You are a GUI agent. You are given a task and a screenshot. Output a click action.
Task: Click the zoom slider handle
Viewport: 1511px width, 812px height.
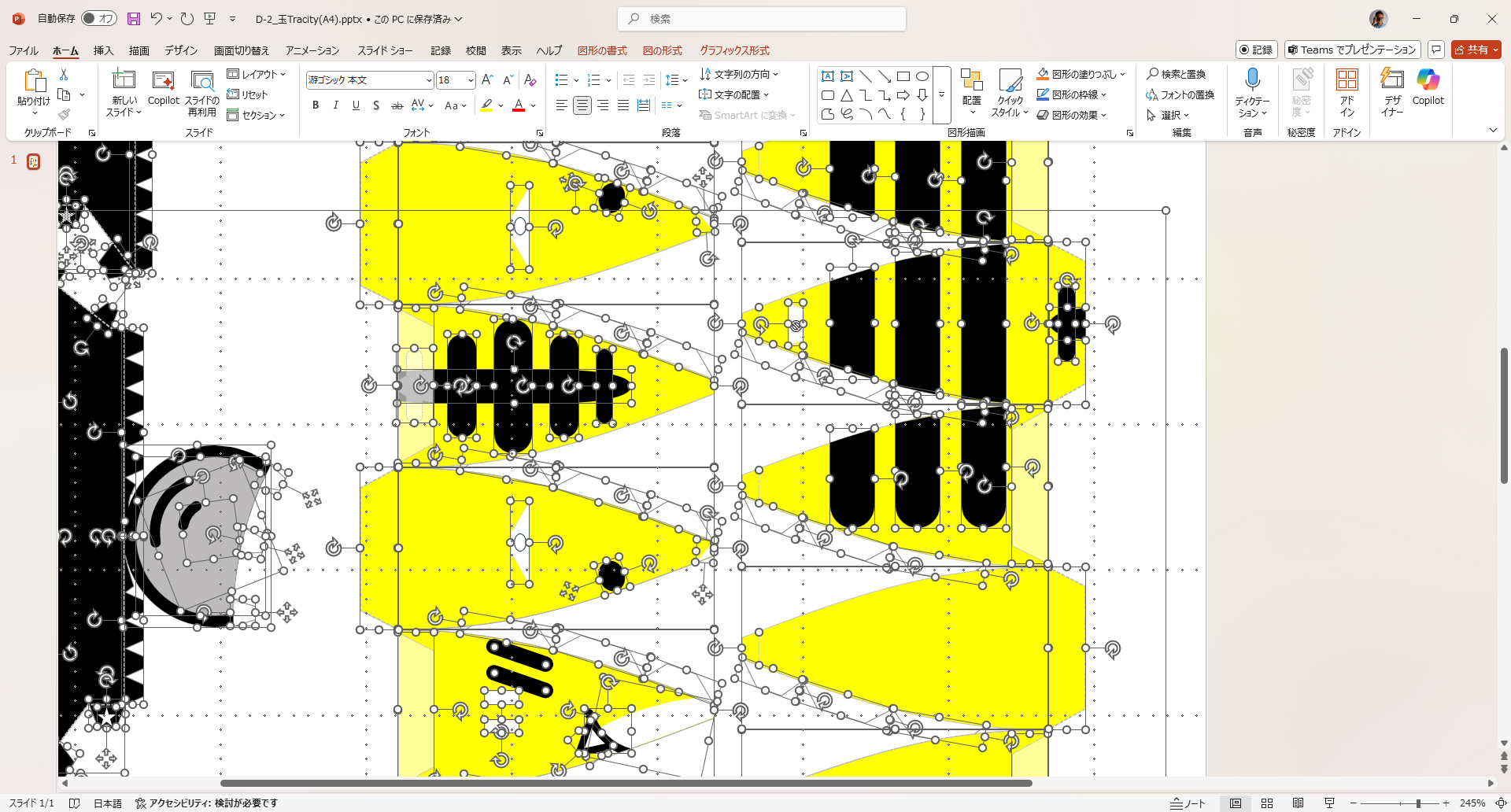click(1418, 803)
